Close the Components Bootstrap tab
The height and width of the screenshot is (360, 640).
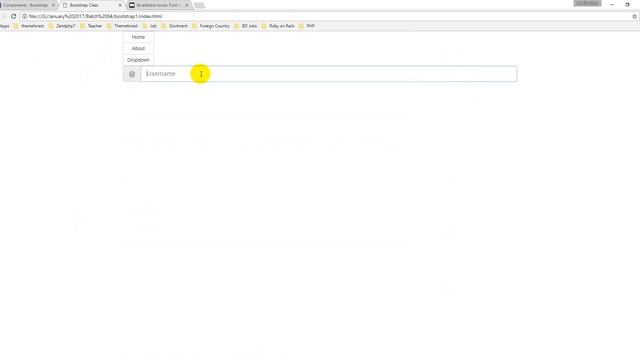coord(53,5)
